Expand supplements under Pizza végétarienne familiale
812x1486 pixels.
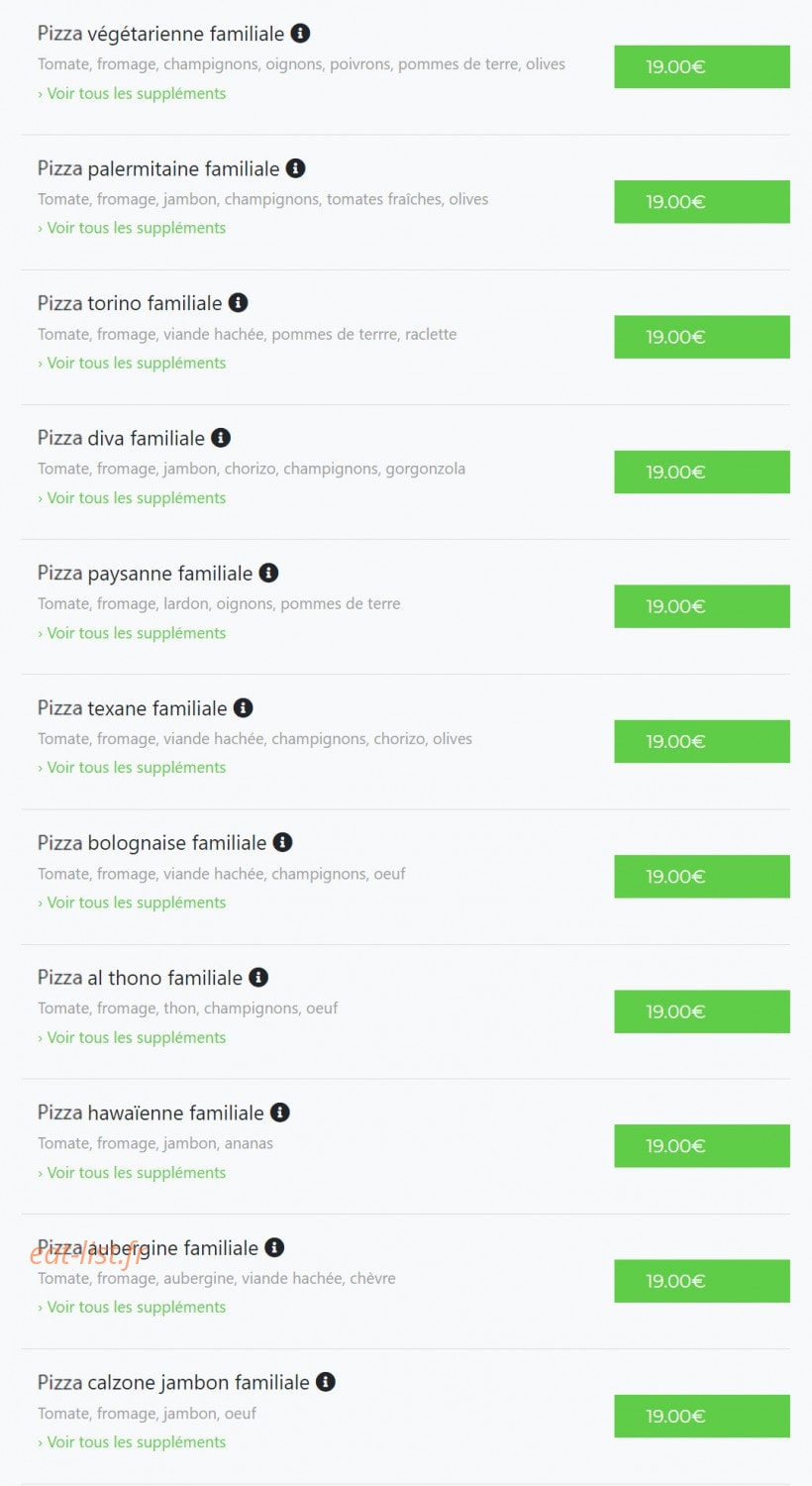[x=132, y=93]
